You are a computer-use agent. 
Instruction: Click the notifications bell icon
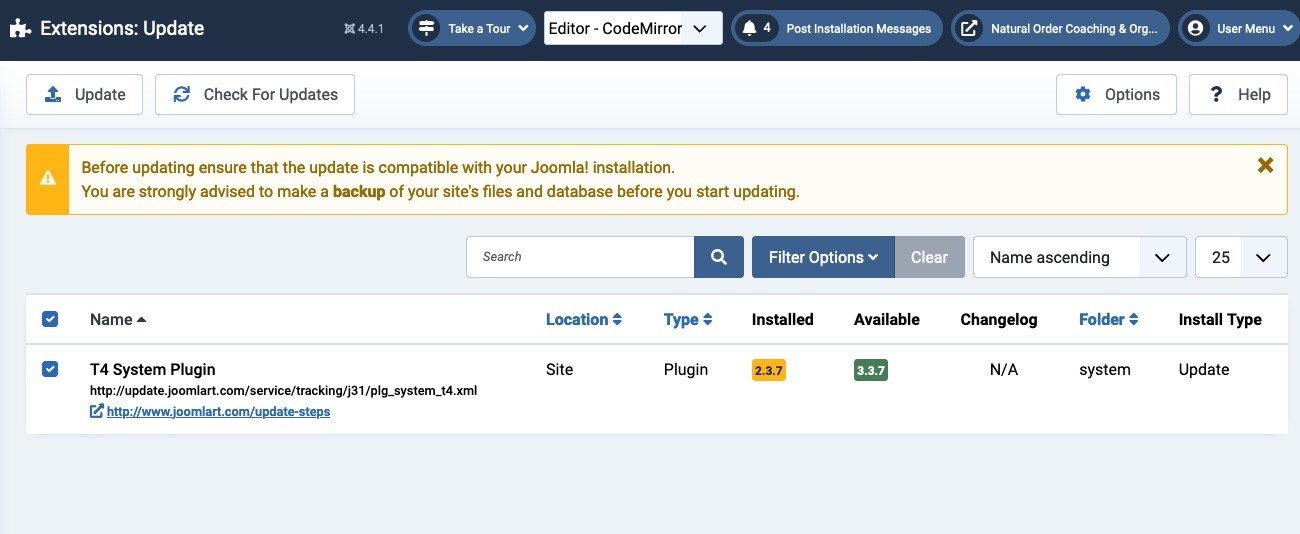click(750, 29)
